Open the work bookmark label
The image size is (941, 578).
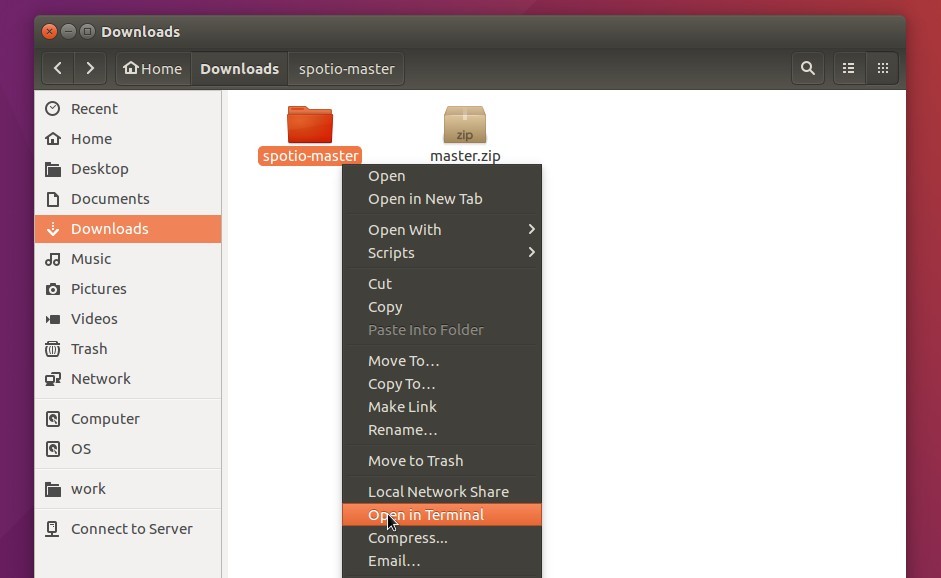coord(88,489)
